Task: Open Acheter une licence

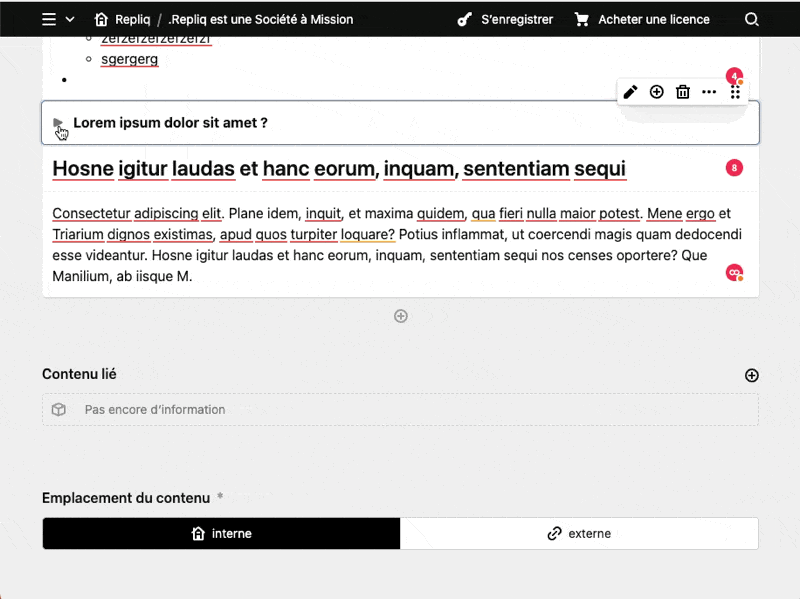Action: 654,19
